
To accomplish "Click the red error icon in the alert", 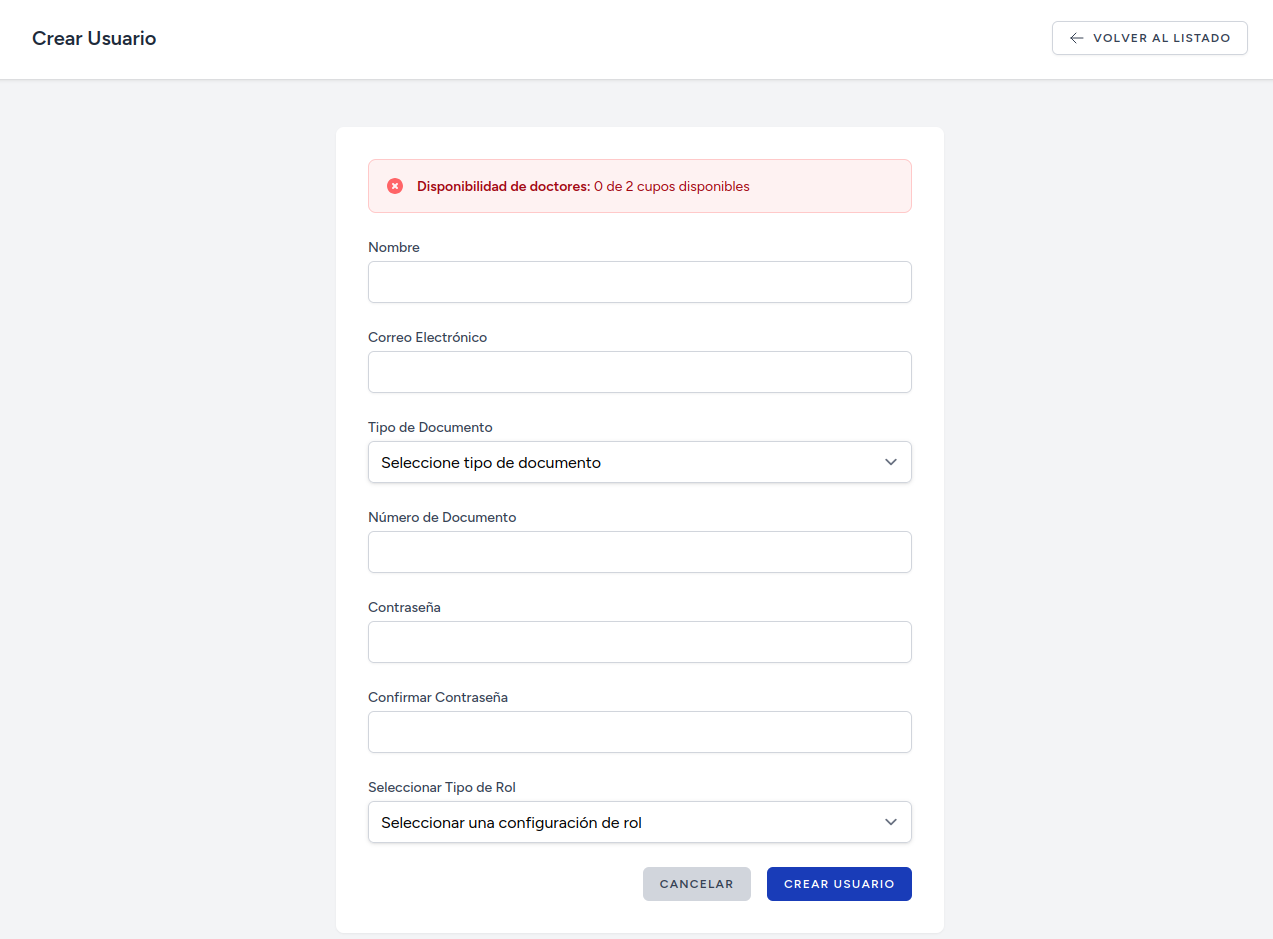I will 395,186.
